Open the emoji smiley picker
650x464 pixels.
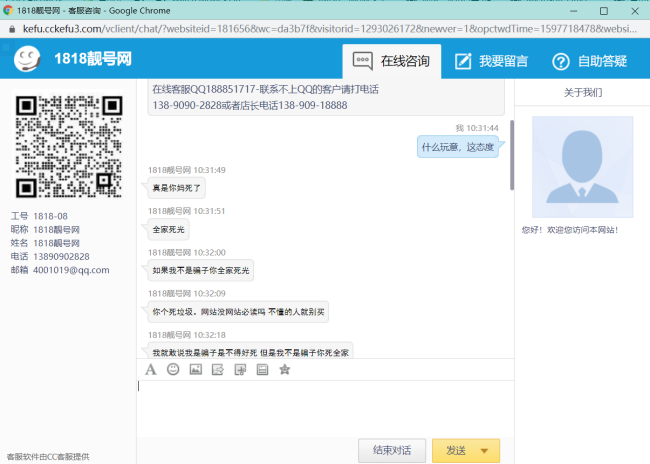[x=173, y=369]
